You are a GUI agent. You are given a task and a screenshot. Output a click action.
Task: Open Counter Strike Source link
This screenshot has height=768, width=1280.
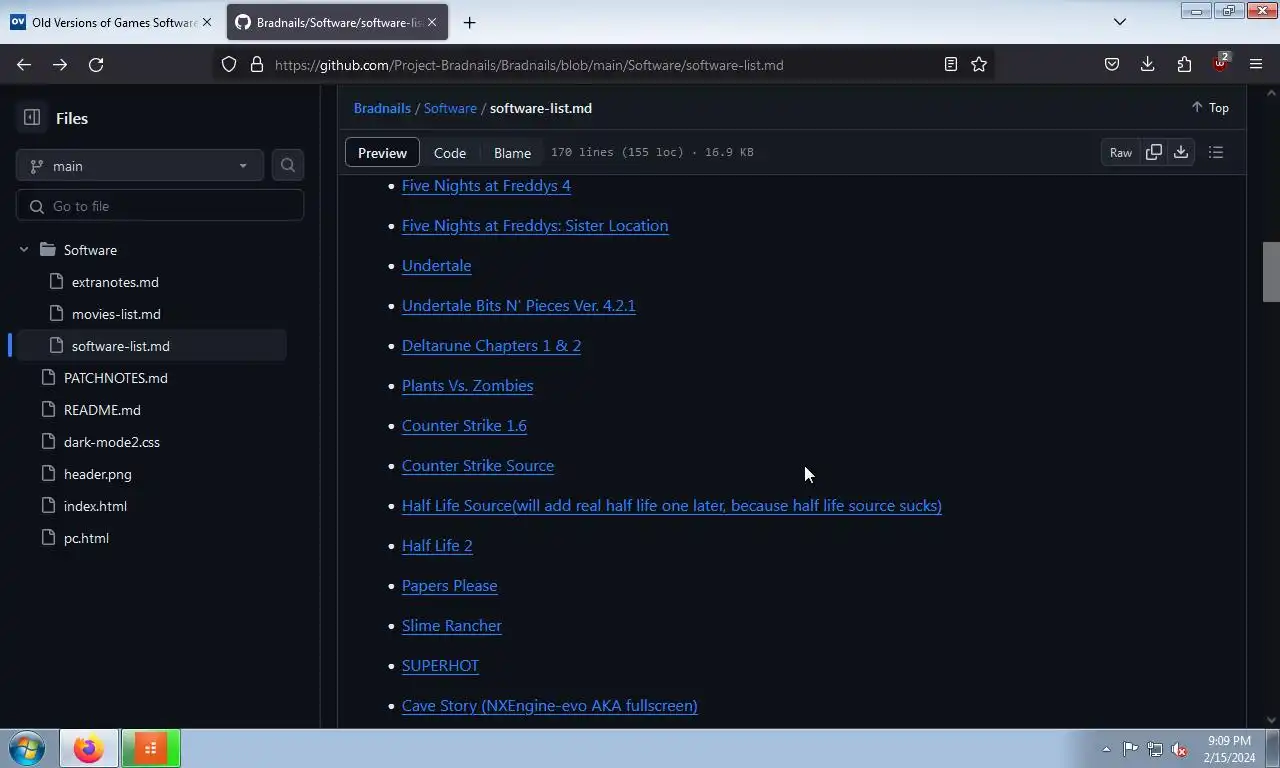[478, 465]
